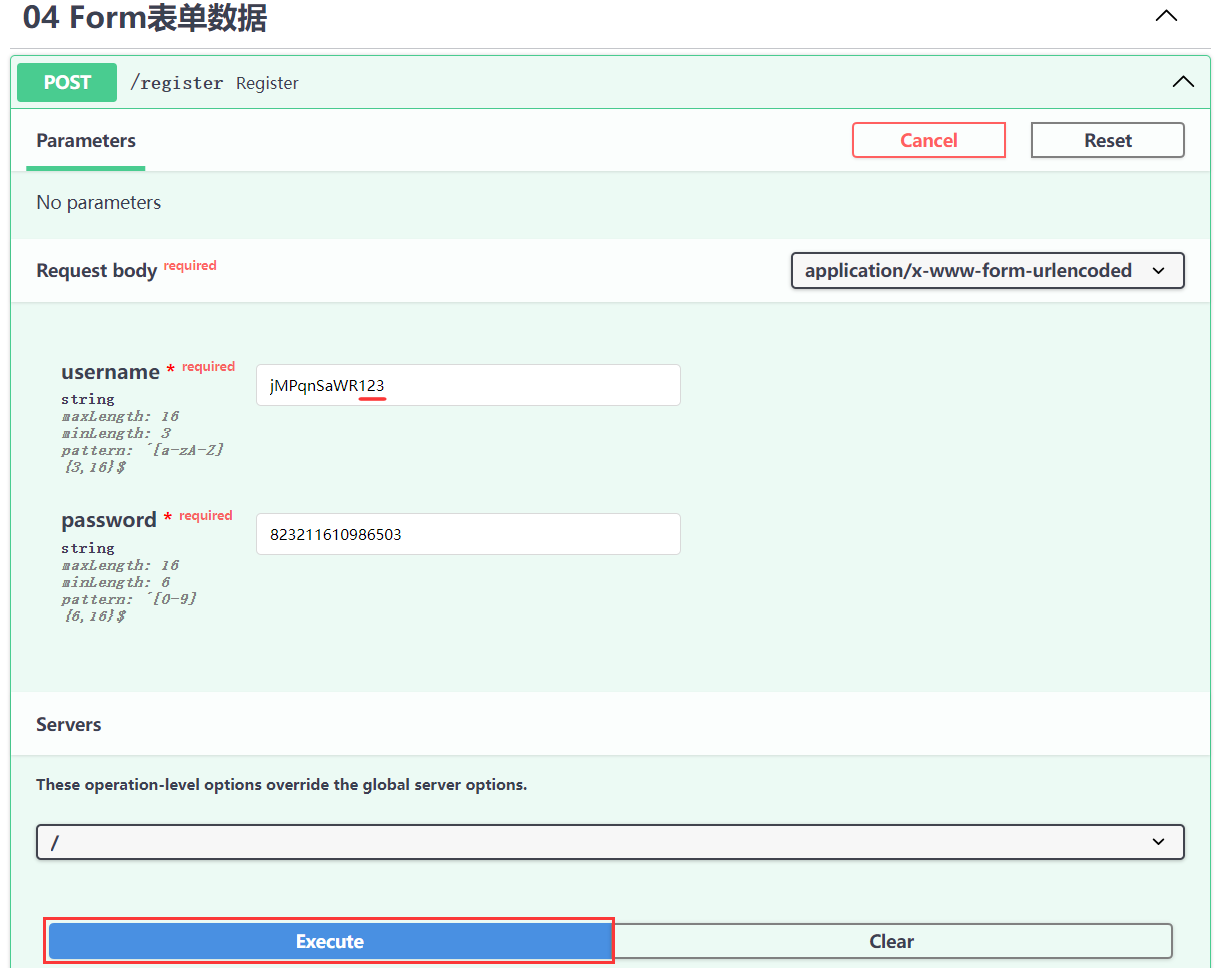
Task: Click the green POST method badge
Action: [67, 83]
